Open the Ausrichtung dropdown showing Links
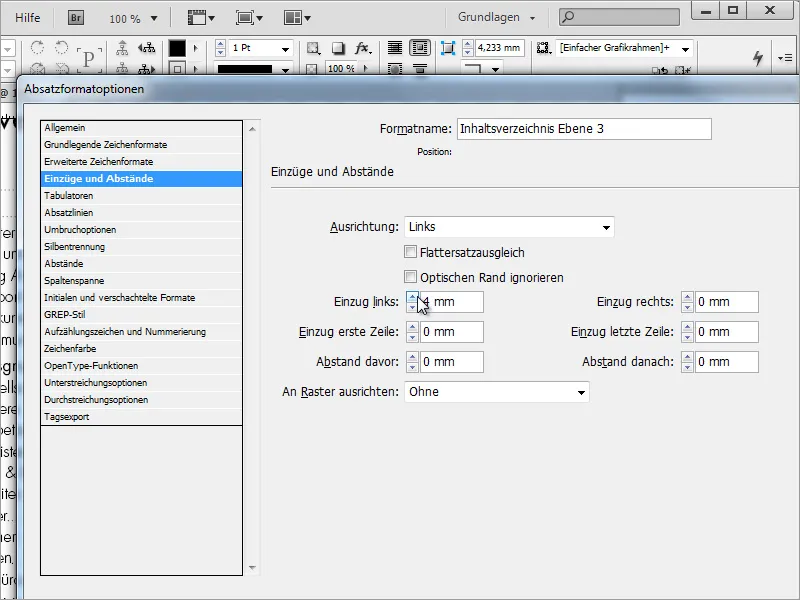The width and height of the screenshot is (800, 600). coord(509,227)
